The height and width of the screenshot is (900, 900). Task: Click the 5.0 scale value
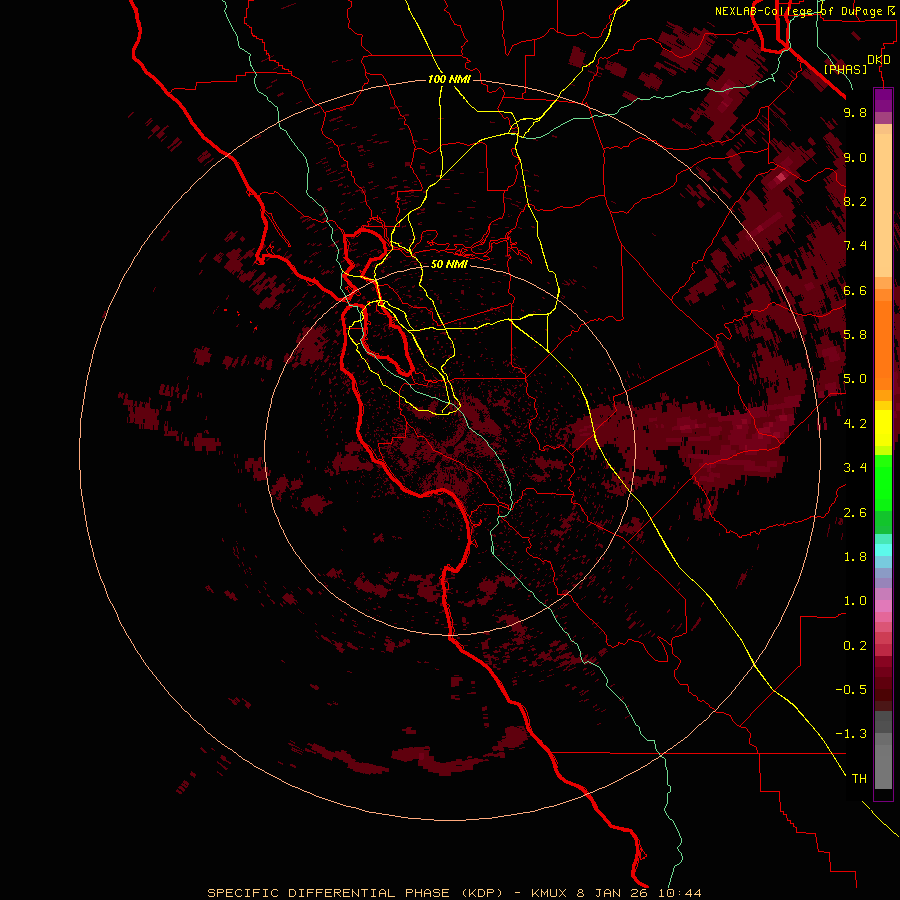855,379
